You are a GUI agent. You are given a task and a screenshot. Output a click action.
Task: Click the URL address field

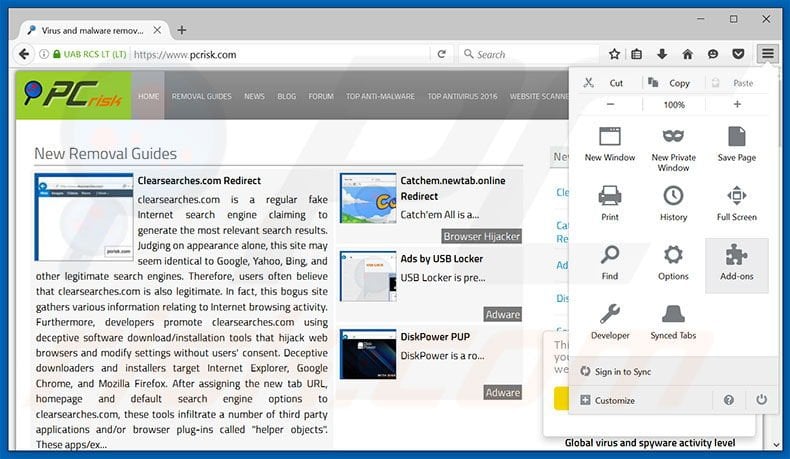(x=280, y=54)
